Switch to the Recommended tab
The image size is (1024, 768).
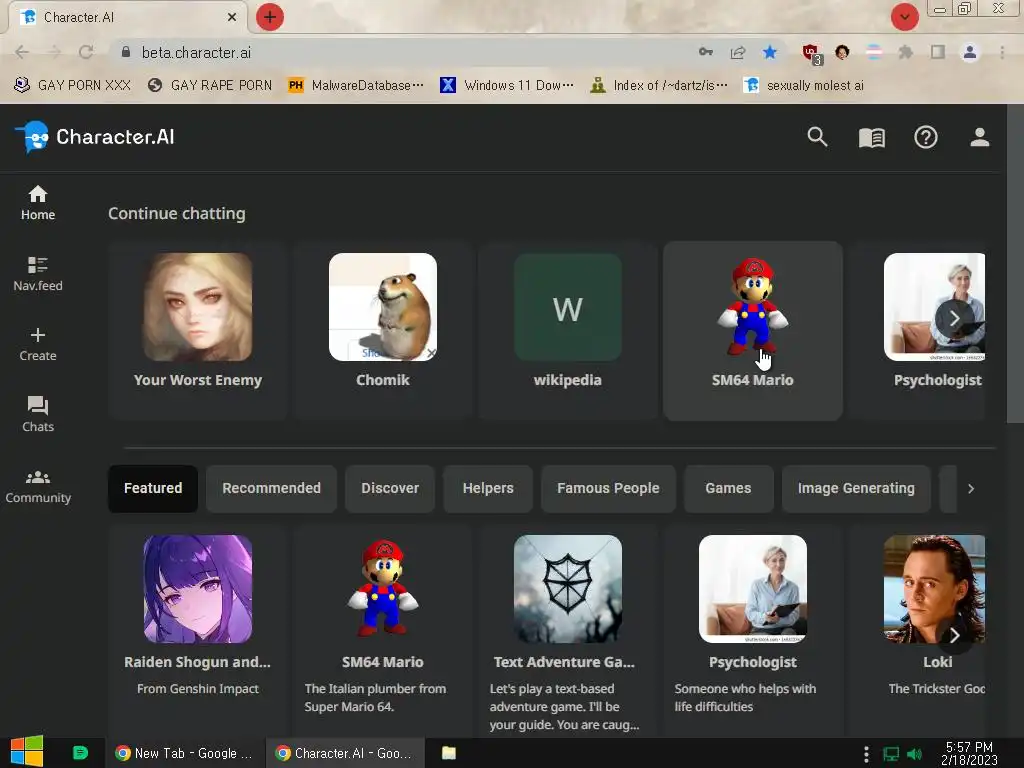pyautogui.click(x=271, y=488)
